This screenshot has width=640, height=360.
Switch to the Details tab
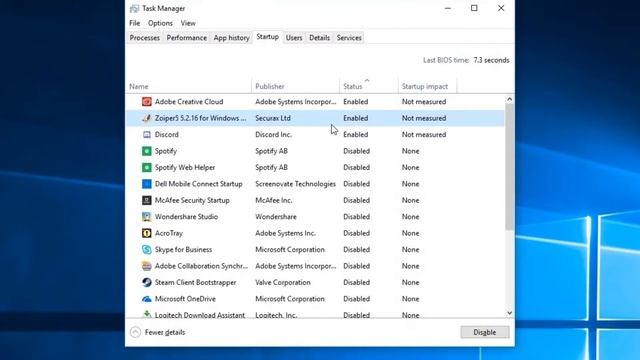[x=320, y=38]
